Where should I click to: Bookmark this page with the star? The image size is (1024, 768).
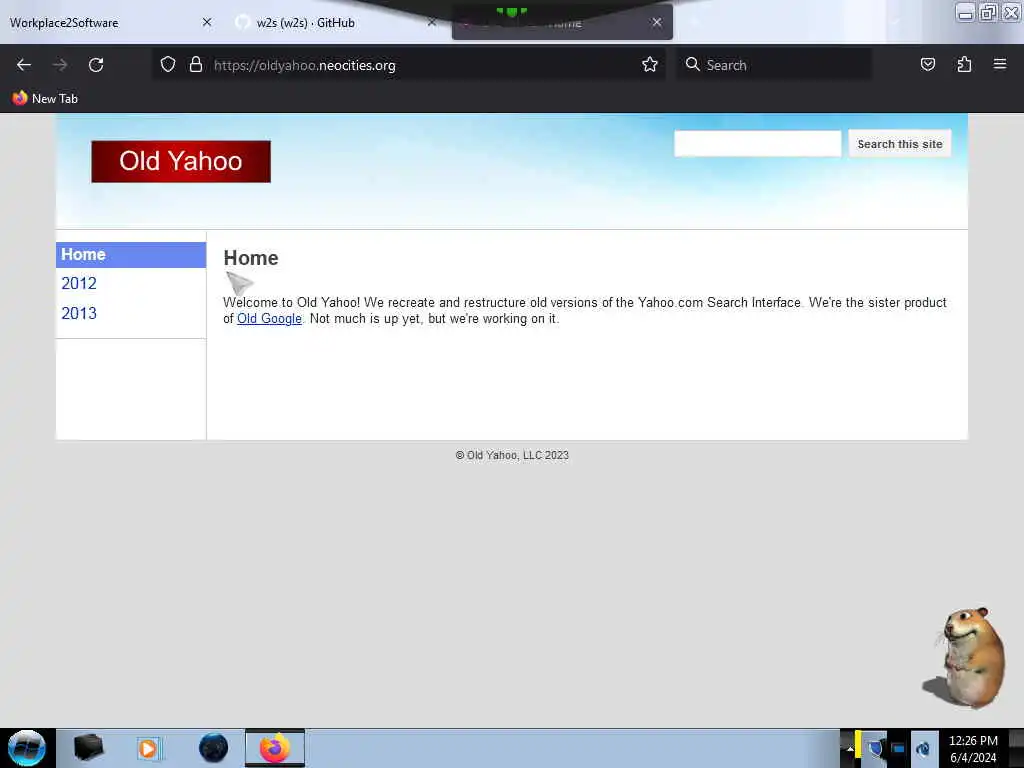649,65
